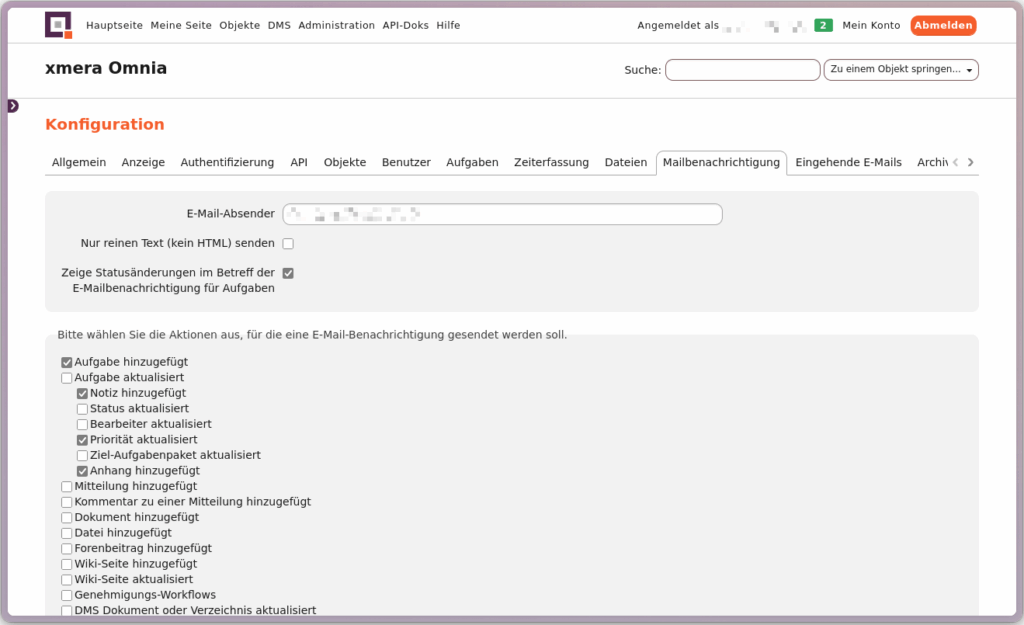
Task: Switch to the Zeiterfassung tab
Action: pyautogui.click(x=551, y=162)
